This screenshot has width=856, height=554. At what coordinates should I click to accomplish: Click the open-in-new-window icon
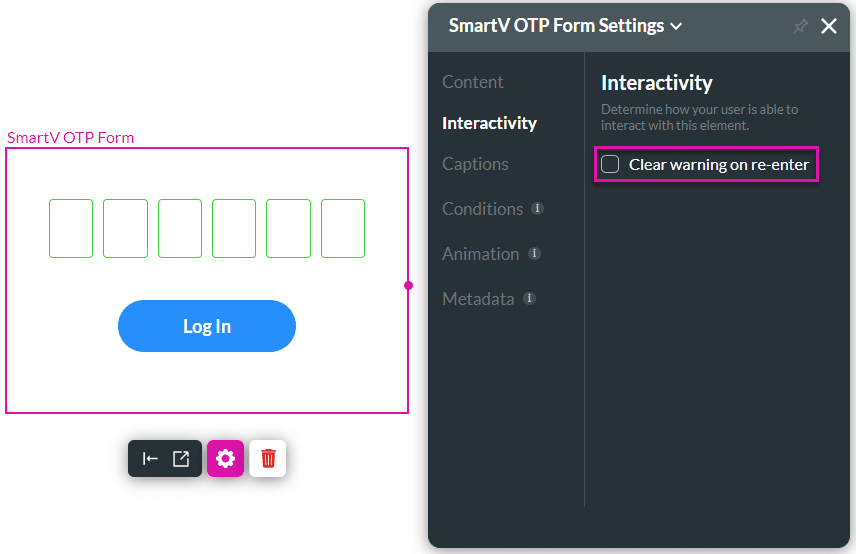181,458
